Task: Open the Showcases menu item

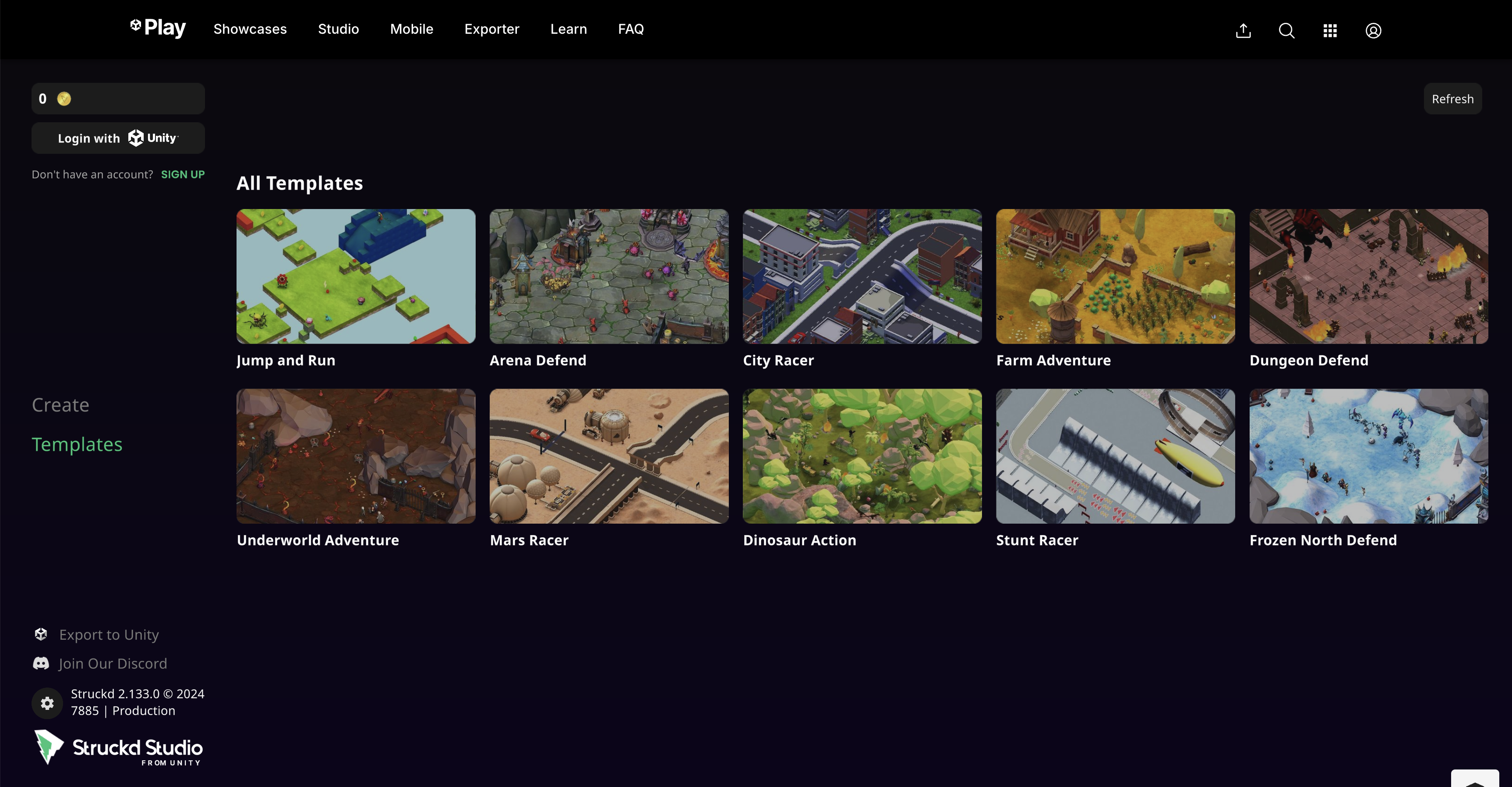Action: tap(250, 29)
